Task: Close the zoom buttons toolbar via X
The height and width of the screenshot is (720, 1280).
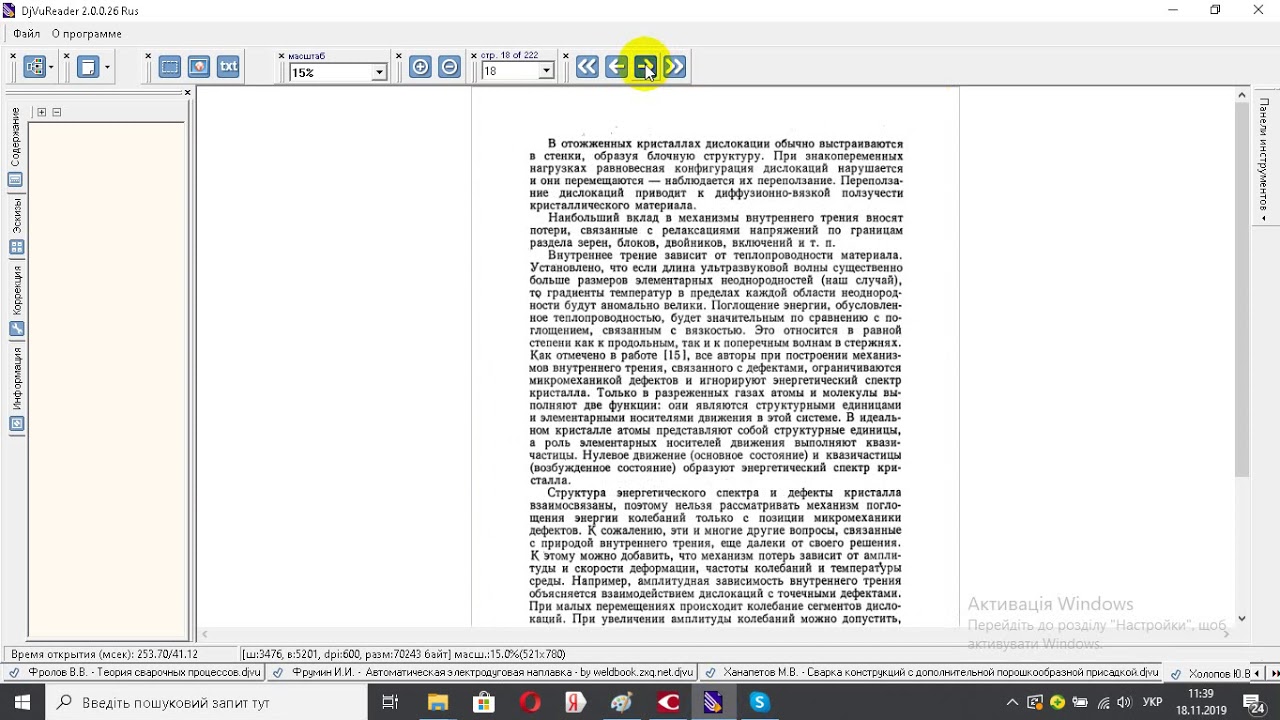Action: pos(398,56)
